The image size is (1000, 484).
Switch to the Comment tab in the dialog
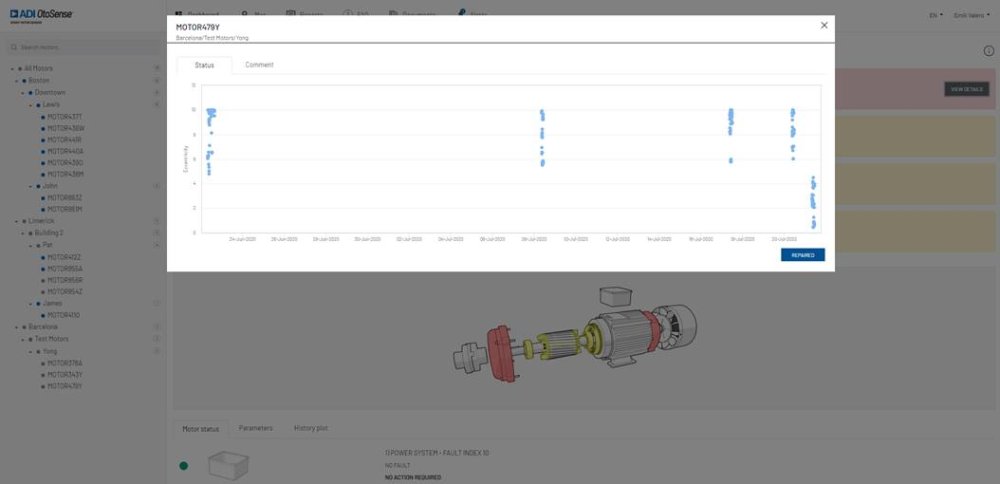[x=260, y=64]
